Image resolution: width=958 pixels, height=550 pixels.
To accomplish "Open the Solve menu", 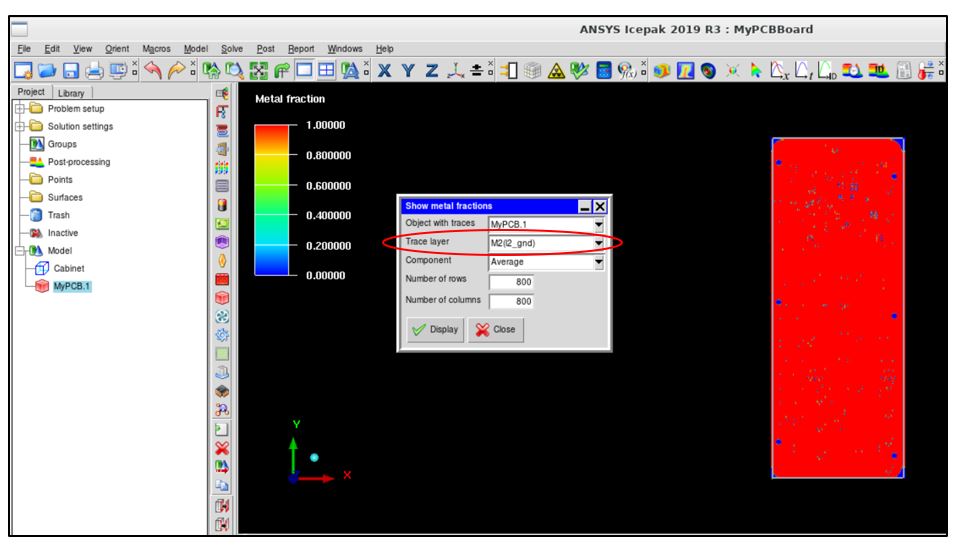I will coord(232,49).
